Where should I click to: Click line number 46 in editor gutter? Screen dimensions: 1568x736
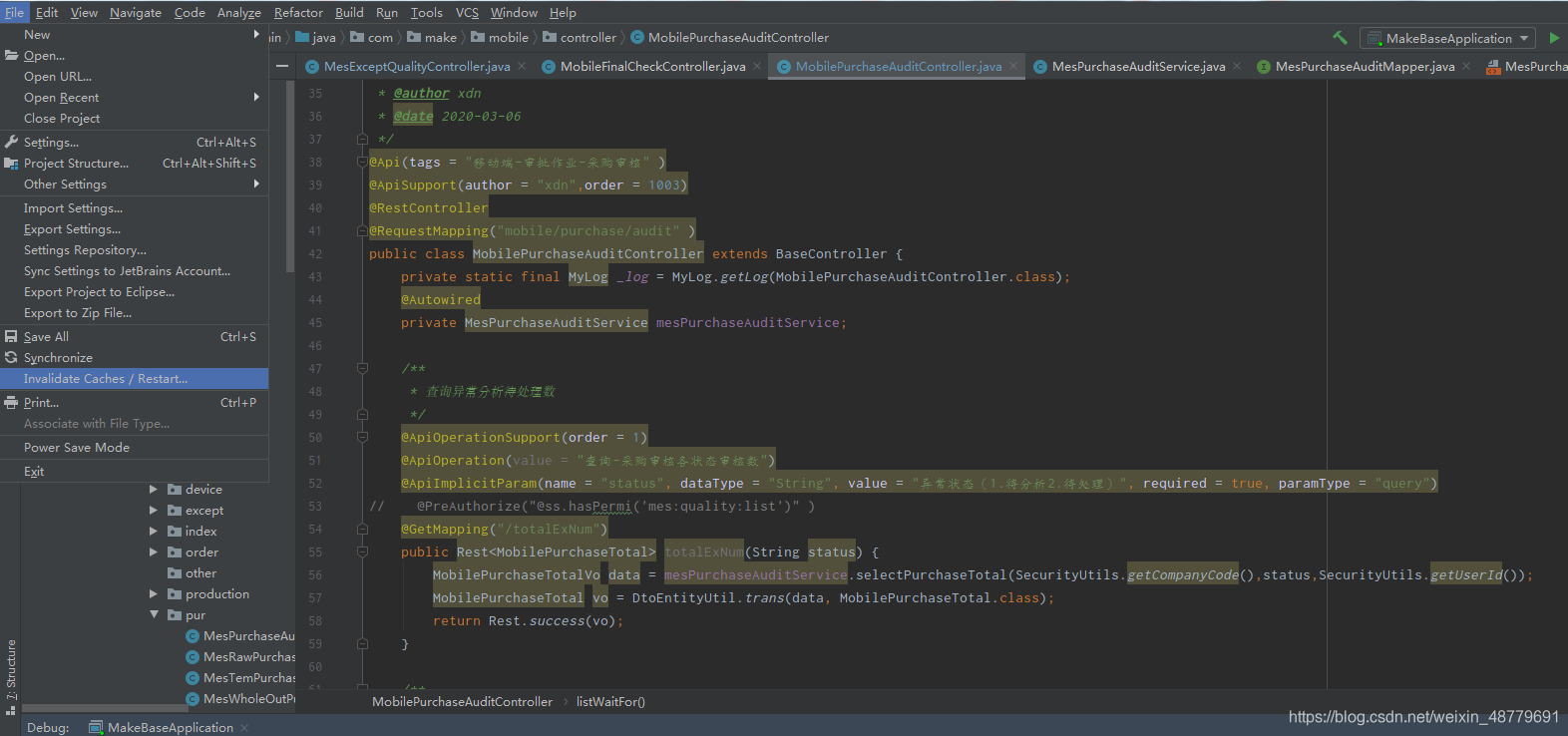click(315, 345)
